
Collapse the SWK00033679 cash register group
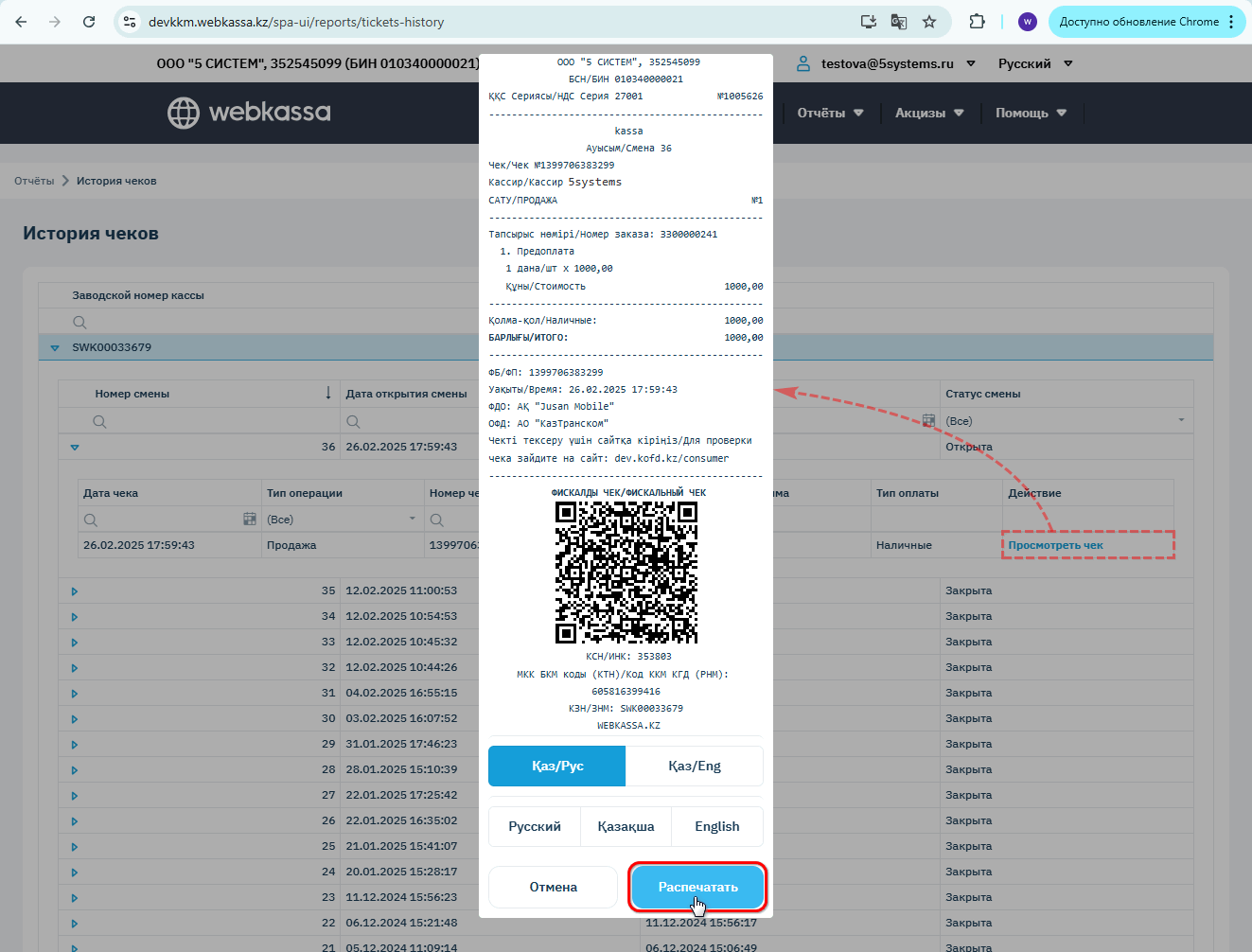(x=55, y=348)
